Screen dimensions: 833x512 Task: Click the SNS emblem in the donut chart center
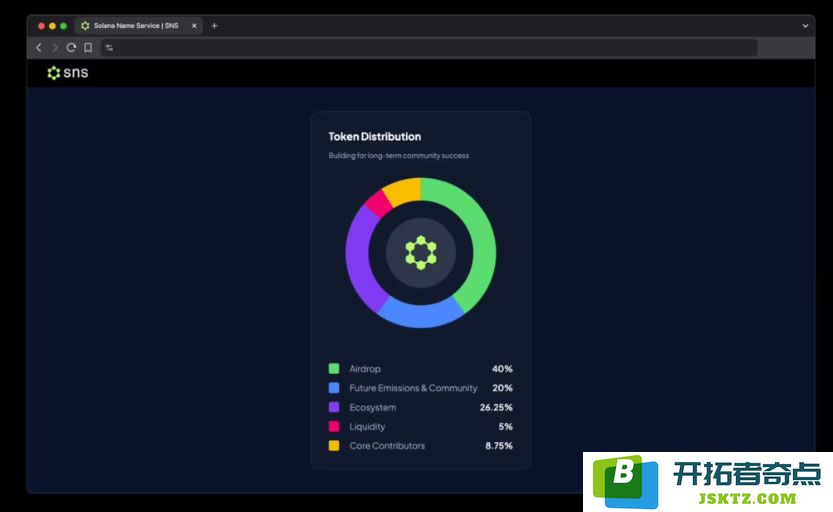coord(421,253)
